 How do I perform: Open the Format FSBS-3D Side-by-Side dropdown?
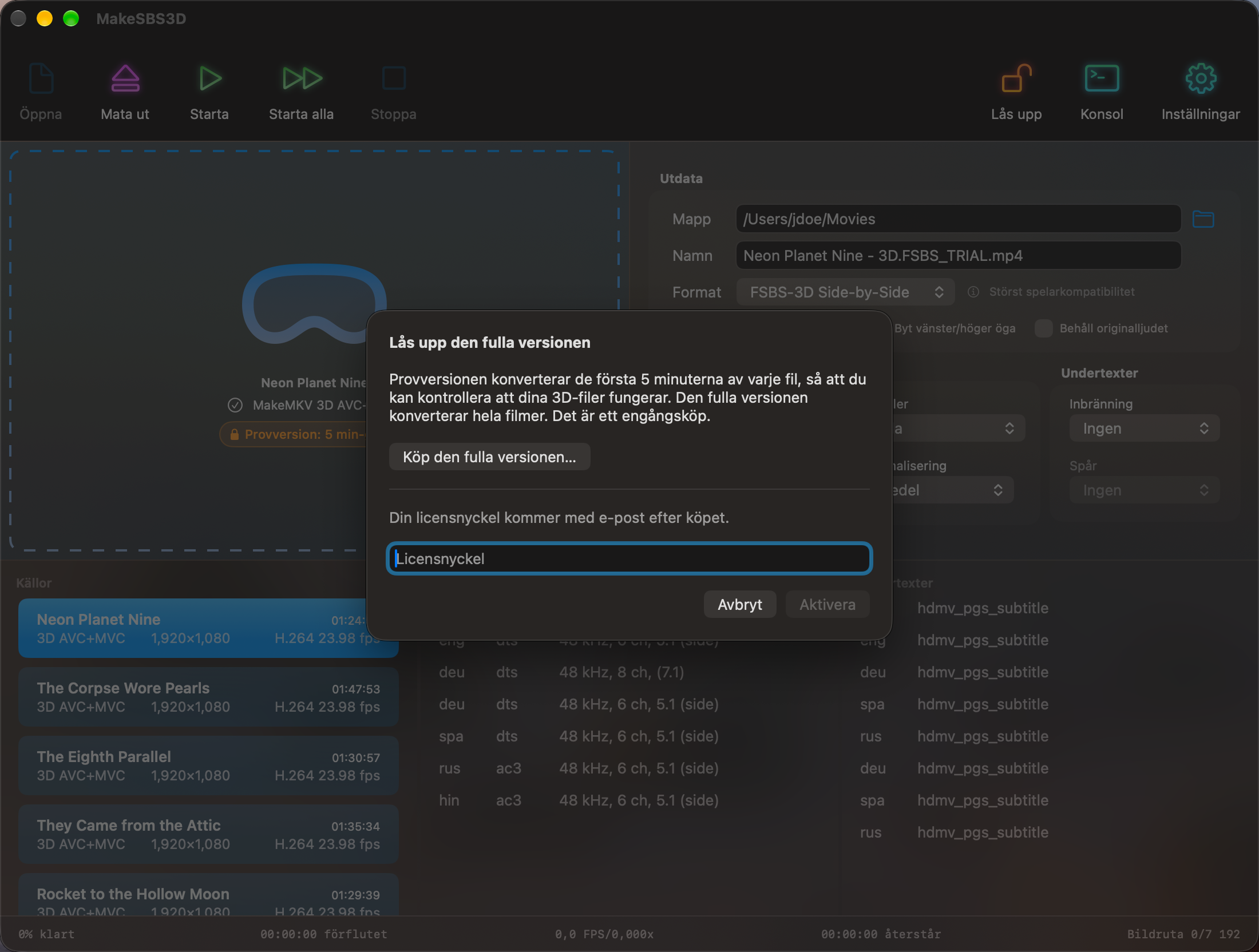click(845, 292)
